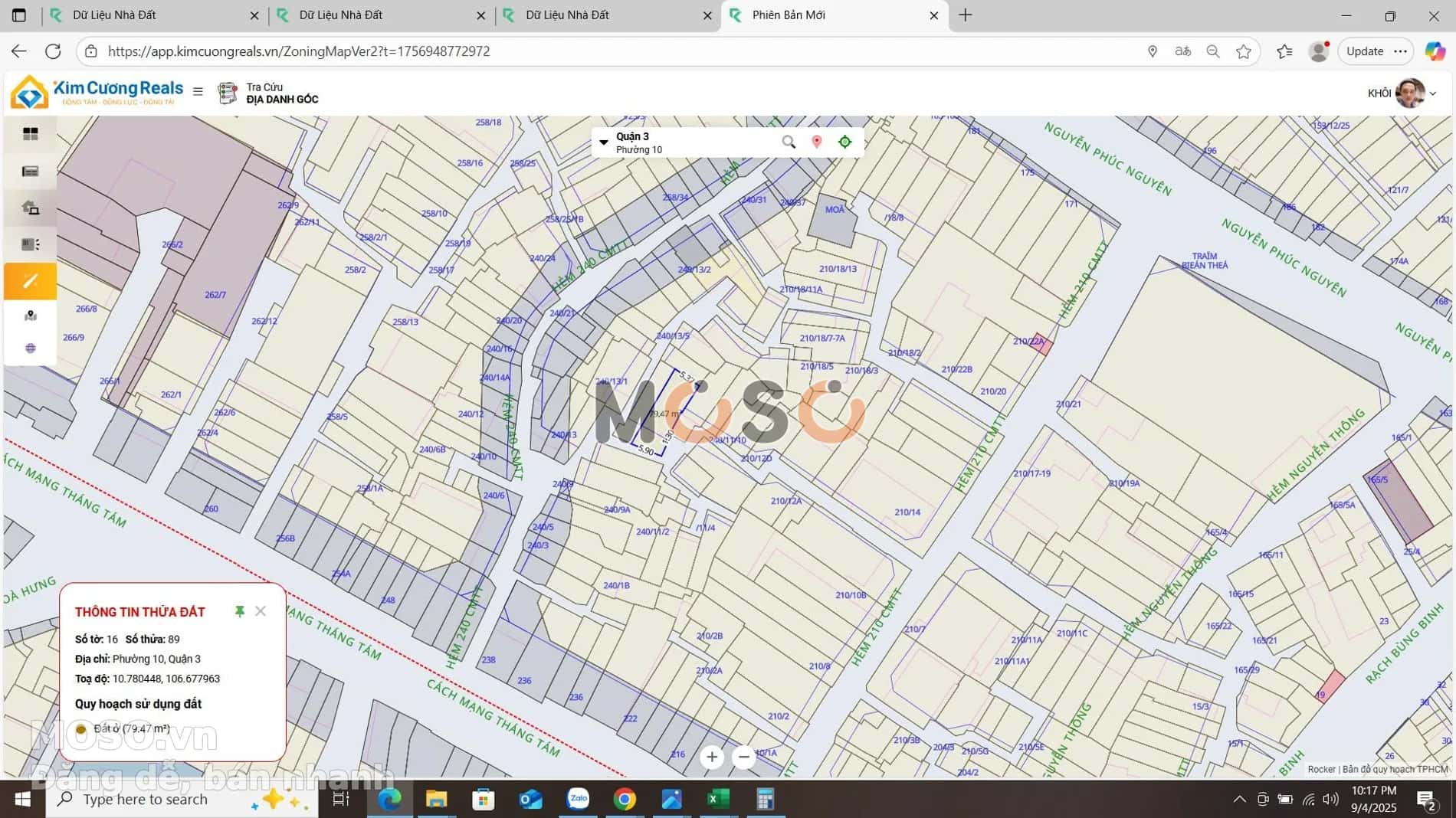This screenshot has width=1456, height=818.
Task: Click the browser address bar URL
Action: click(x=299, y=51)
